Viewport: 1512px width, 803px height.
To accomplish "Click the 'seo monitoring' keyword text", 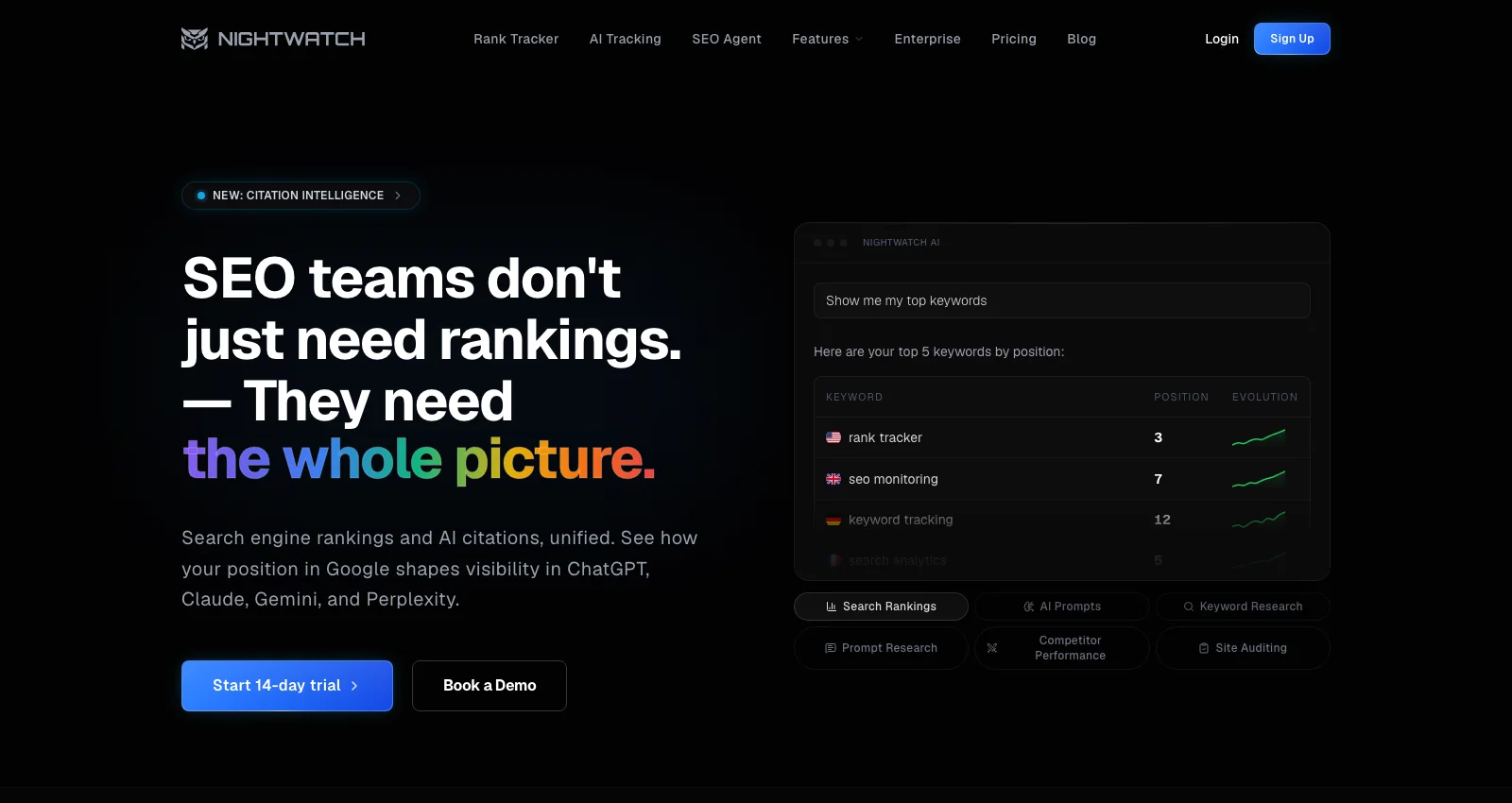I will (893, 479).
